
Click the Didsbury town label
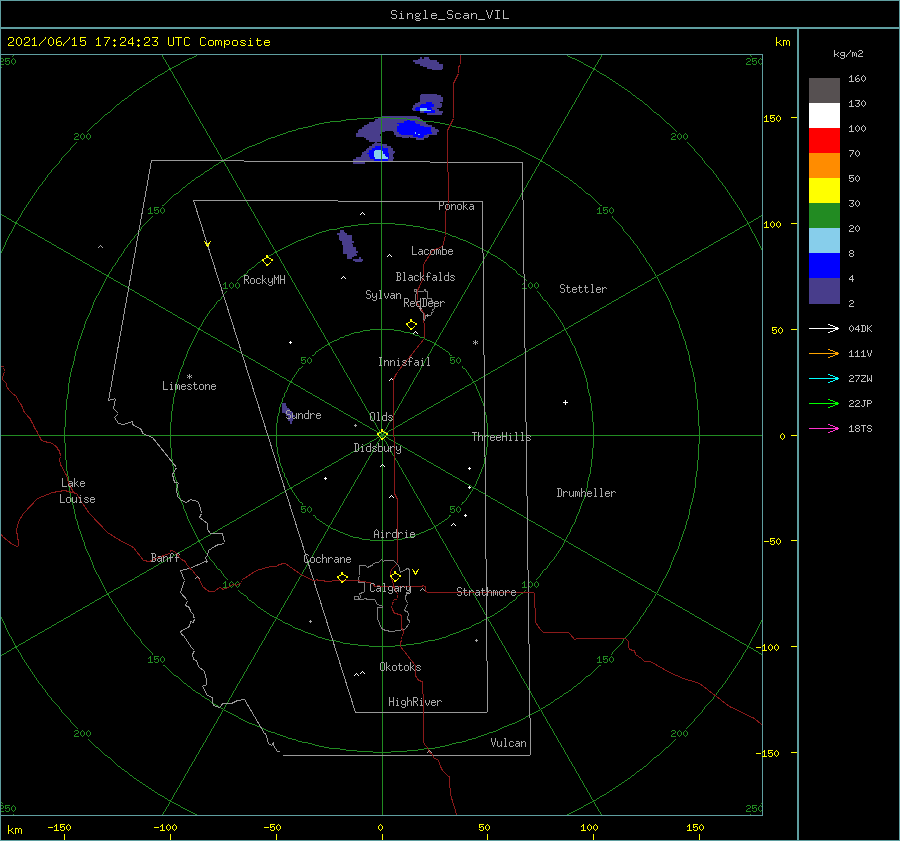tap(377, 448)
